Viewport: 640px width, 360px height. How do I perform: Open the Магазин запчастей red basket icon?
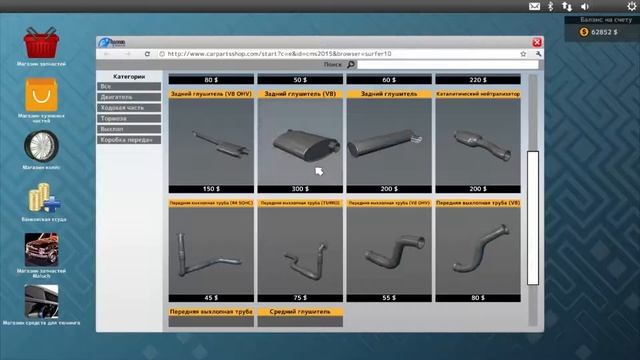point(41,43)
